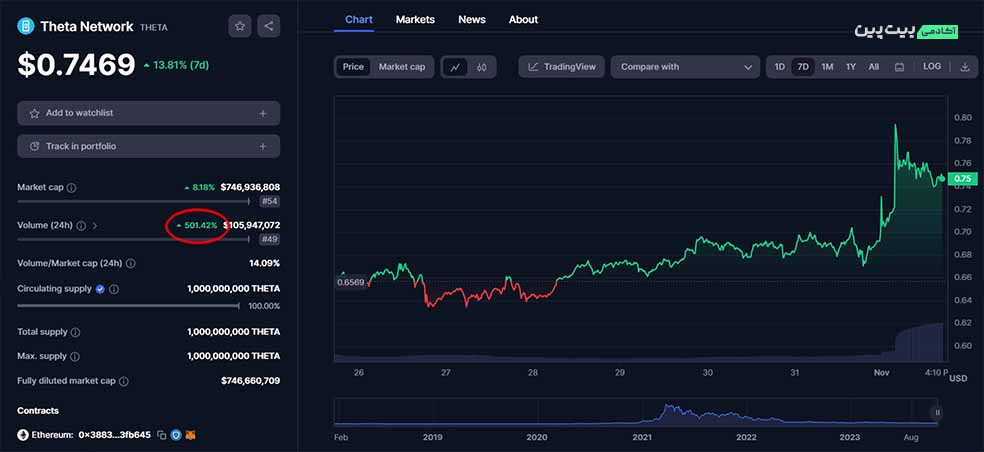Show Volume (24h) info tooltip icon
The image size is (984, 452).
(x=81, y=225)
